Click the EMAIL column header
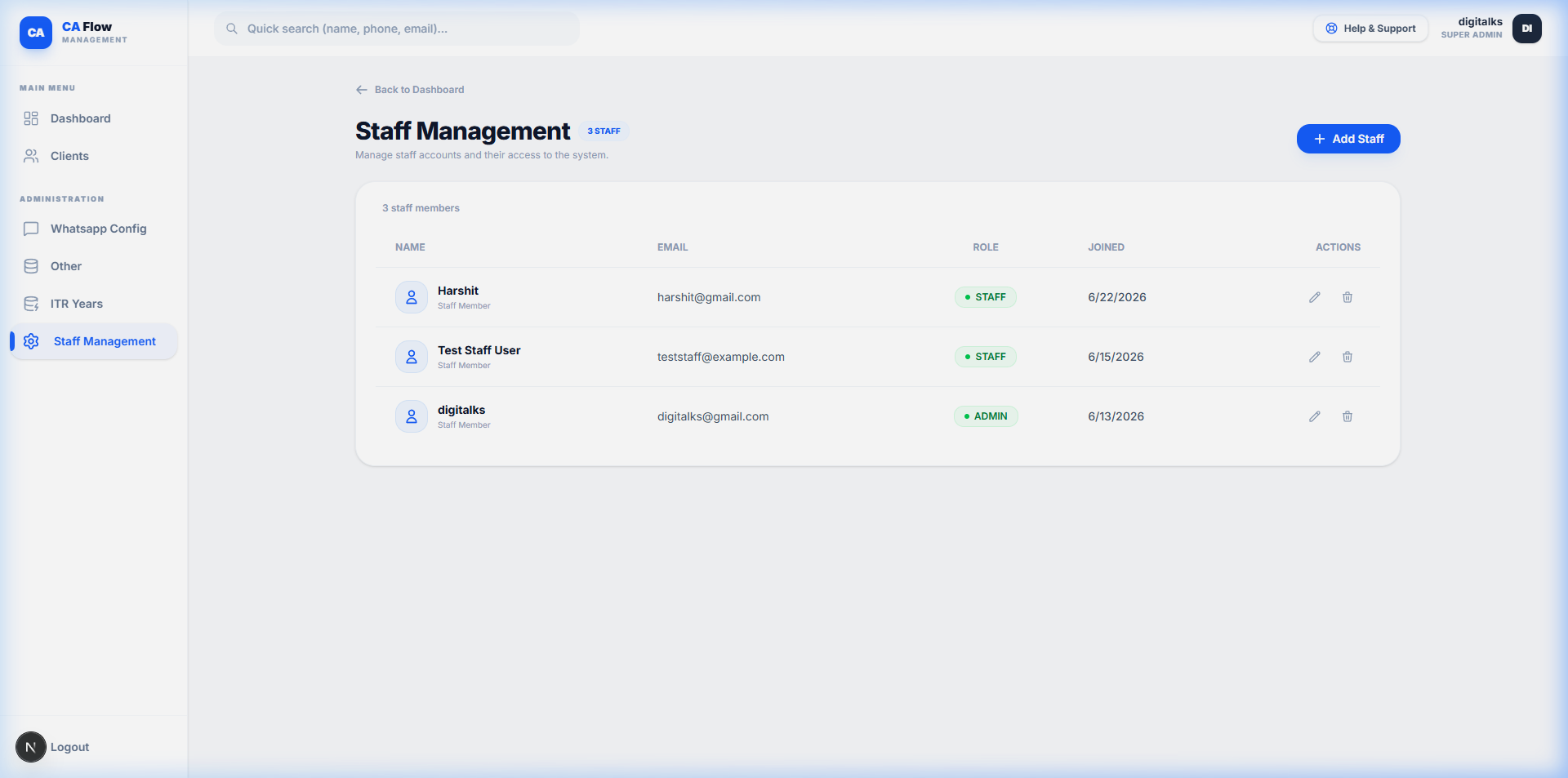 tap(673, 247)
